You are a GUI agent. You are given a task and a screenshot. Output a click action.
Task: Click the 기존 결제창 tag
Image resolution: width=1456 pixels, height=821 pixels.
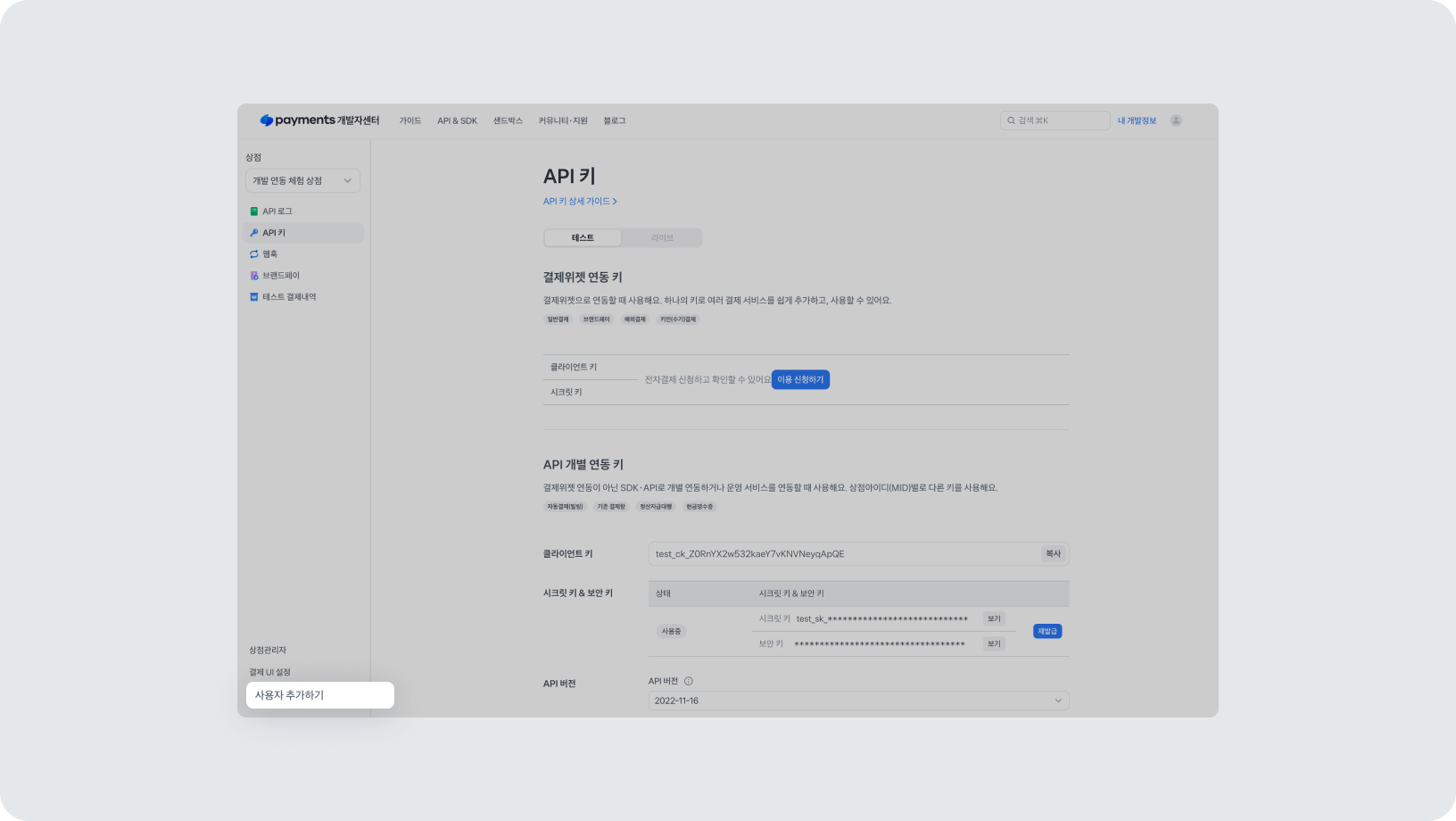[x=611, y=507]
